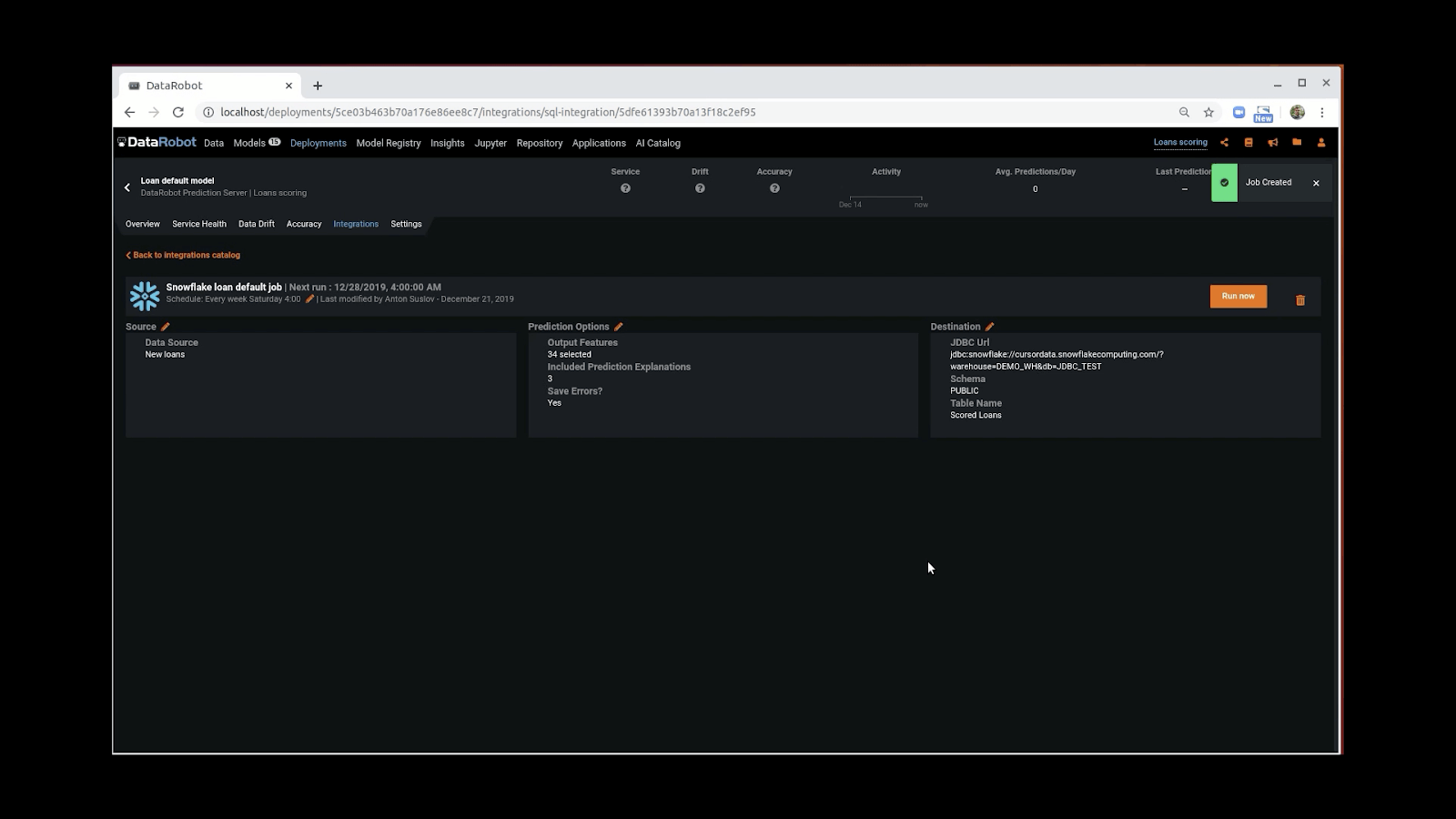Open Jupyter section
Image resolution: width=1456 pixels, height=819 pixels.
pos(490,143)
